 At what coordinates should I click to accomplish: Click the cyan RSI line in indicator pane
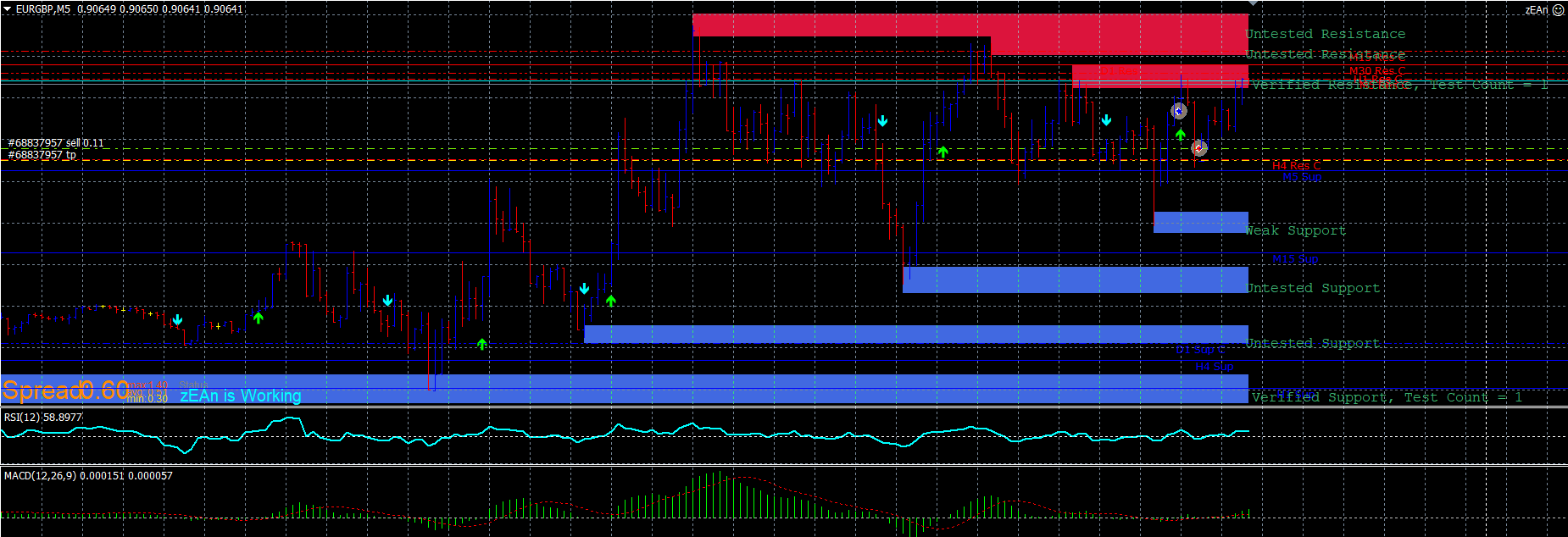(625, 435)
